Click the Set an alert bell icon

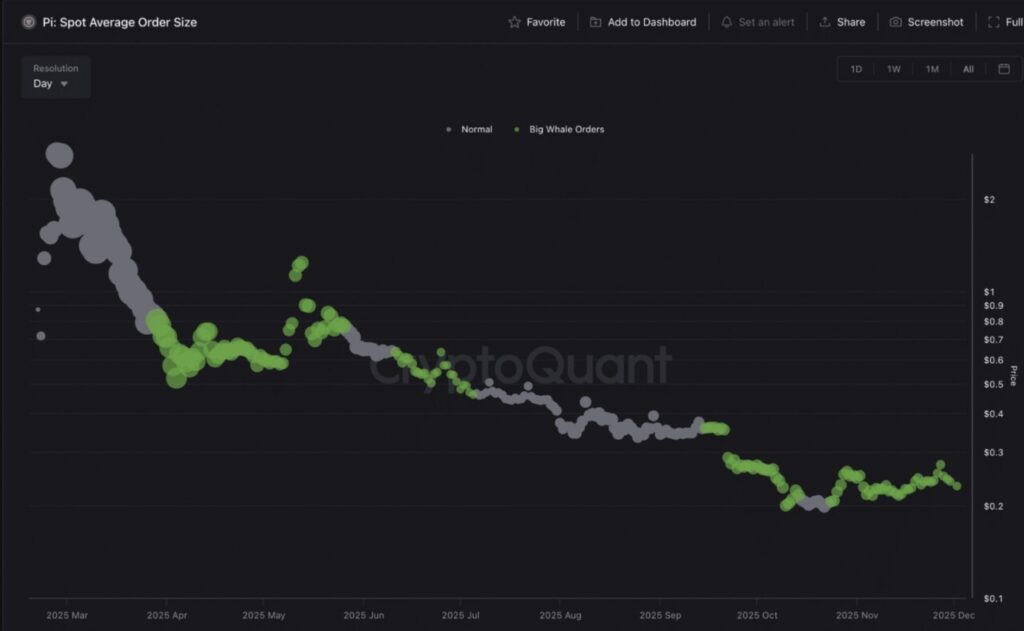pyautogui.click(x=727, y=22)
